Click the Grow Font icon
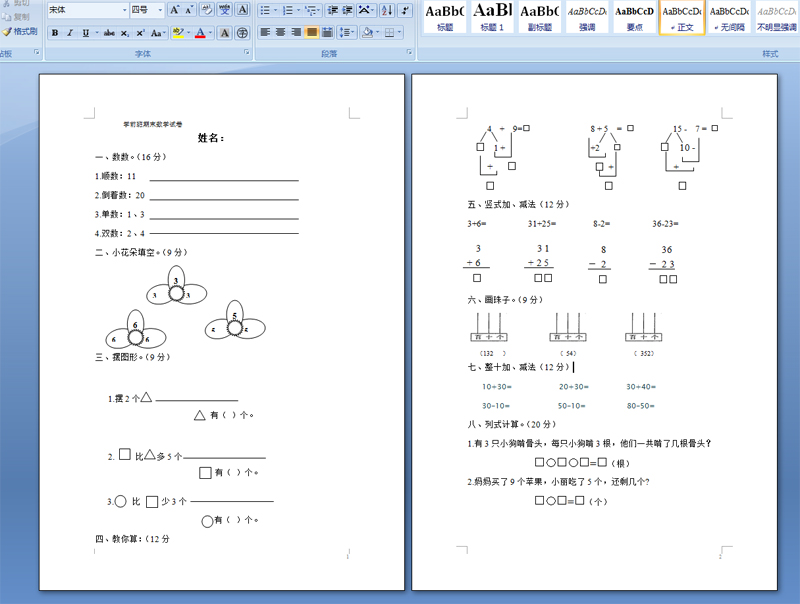The height and width of the screenshot is (604, 800). 174,10
